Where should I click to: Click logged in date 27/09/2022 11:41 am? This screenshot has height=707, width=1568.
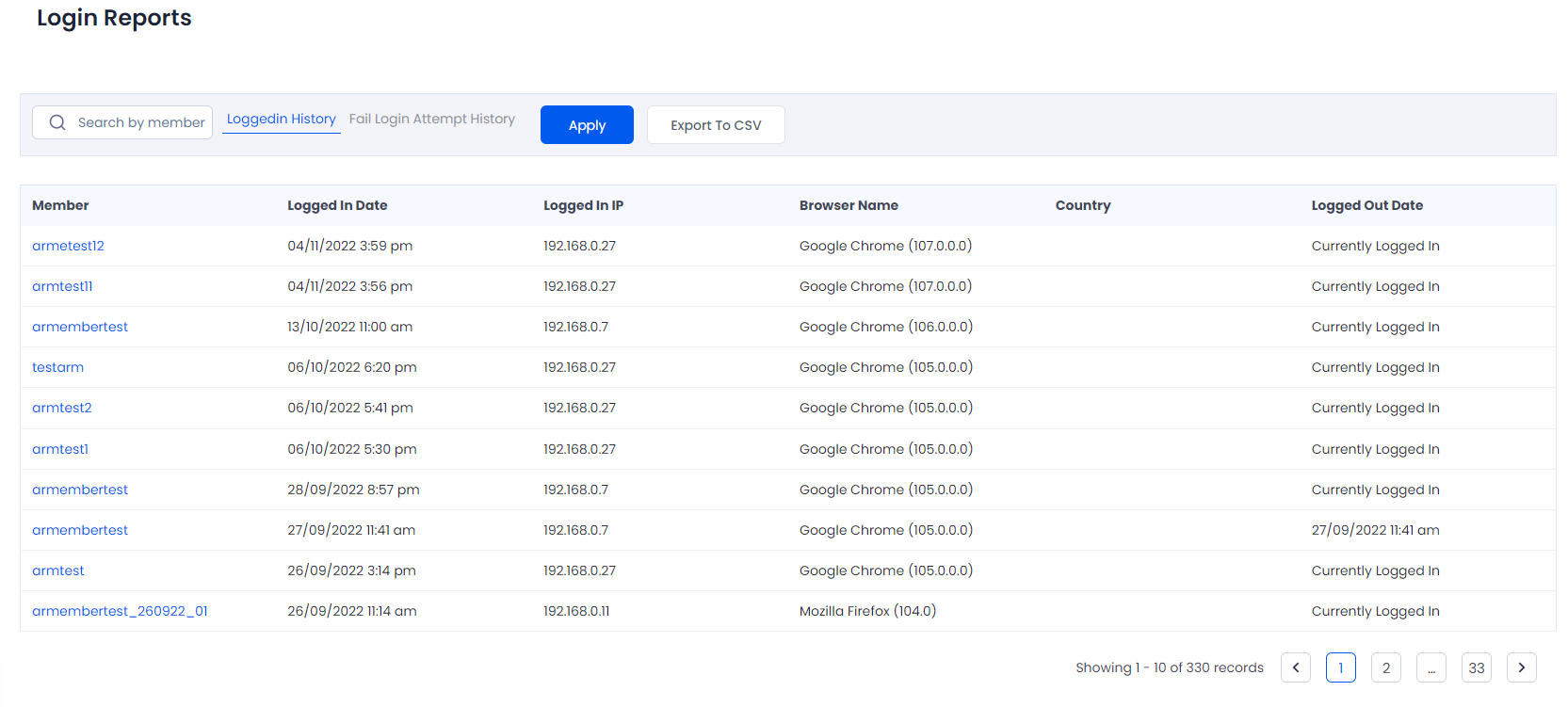coord(351,530)
